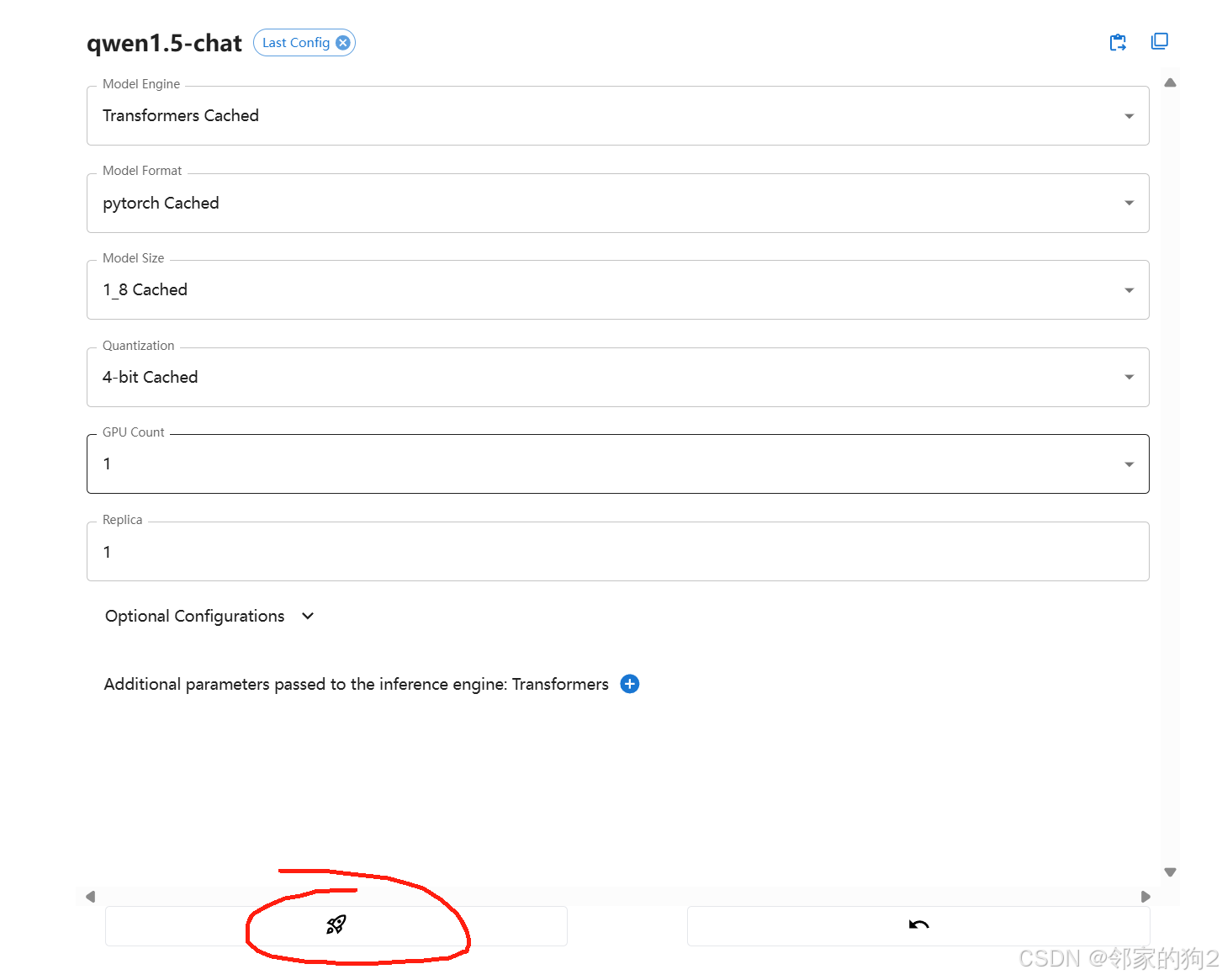Click the vertical scrollbar down arrow
Screen dimensions: 1222x980
[1170, 872]
